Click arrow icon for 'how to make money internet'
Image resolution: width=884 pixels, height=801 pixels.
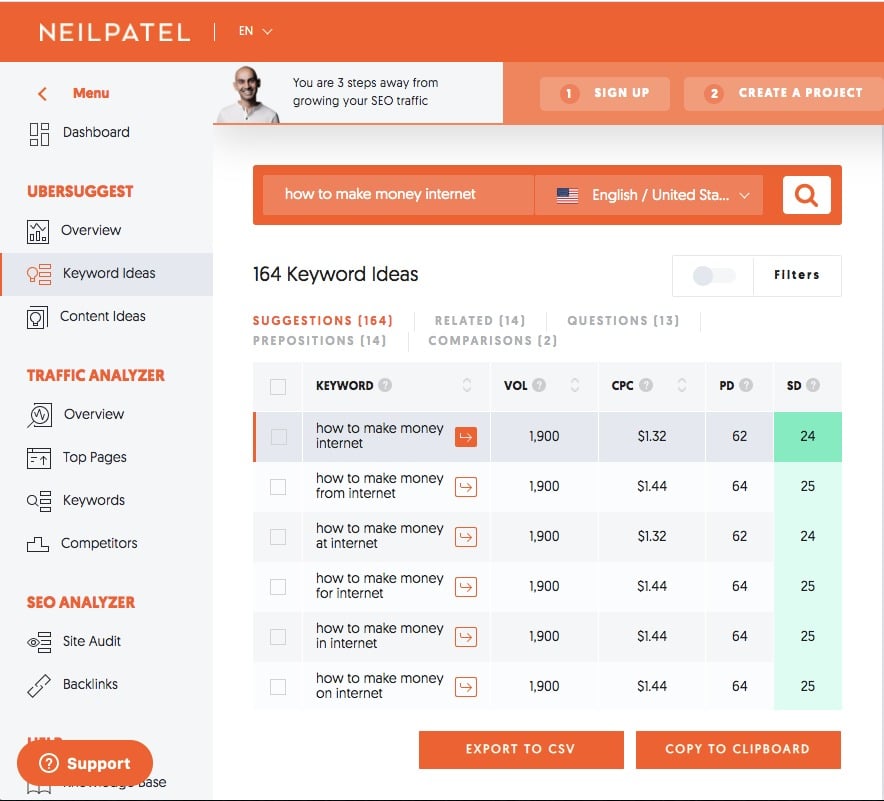pos(466,437)
